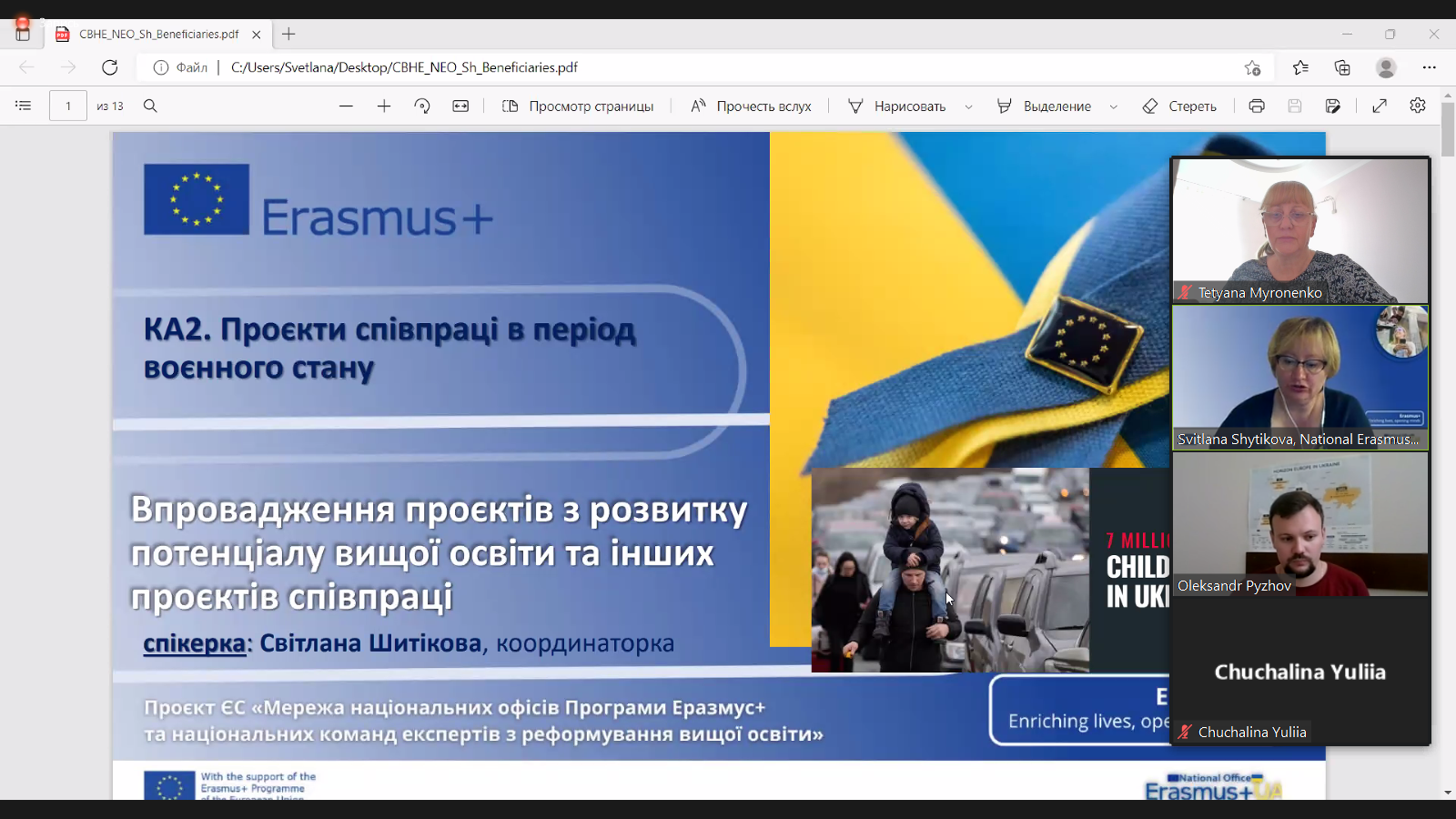
Task: Zoom in with the plus icon
Action: pos(384,106)
